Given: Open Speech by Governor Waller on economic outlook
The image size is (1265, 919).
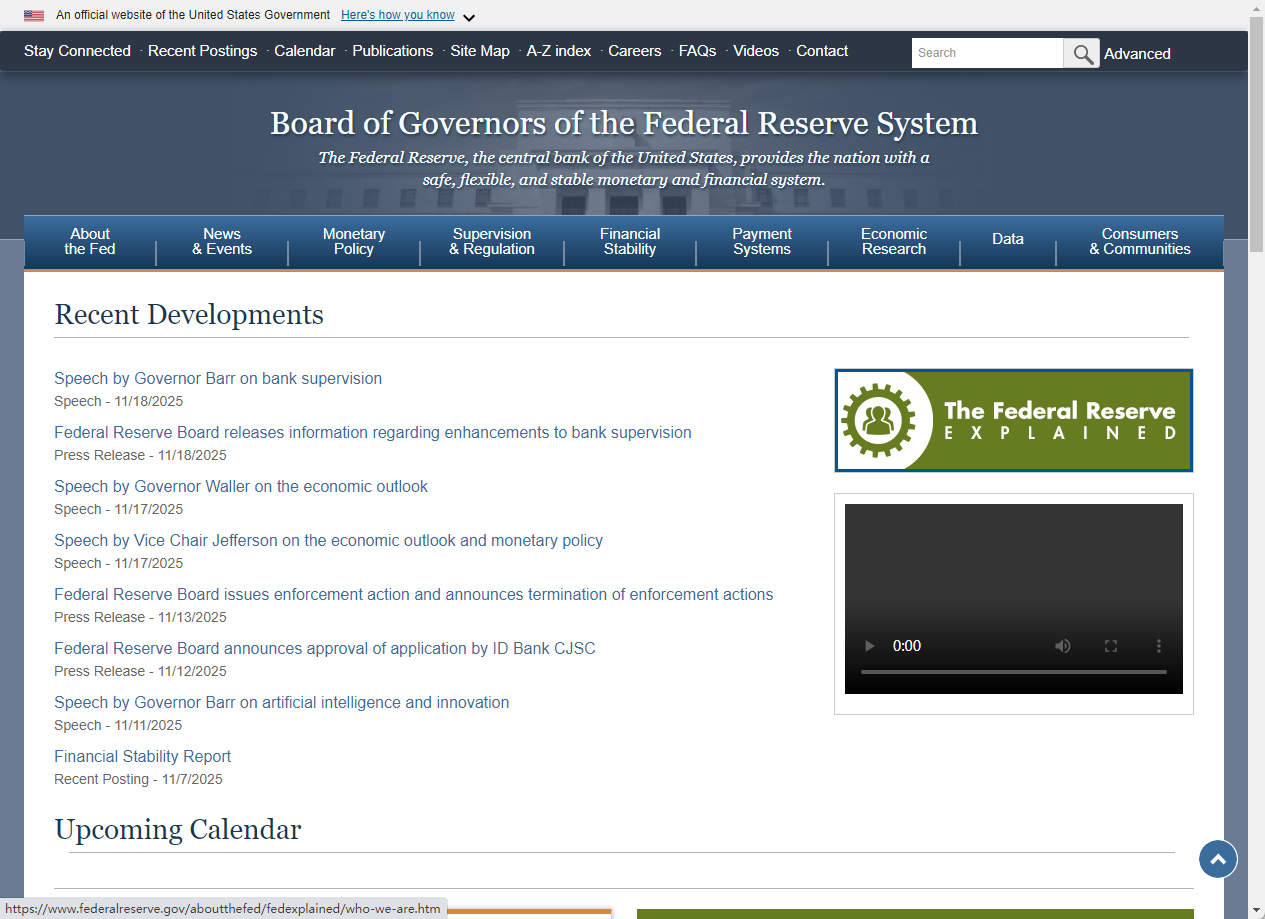Looking at the screenshot, I should click(241, 487).
